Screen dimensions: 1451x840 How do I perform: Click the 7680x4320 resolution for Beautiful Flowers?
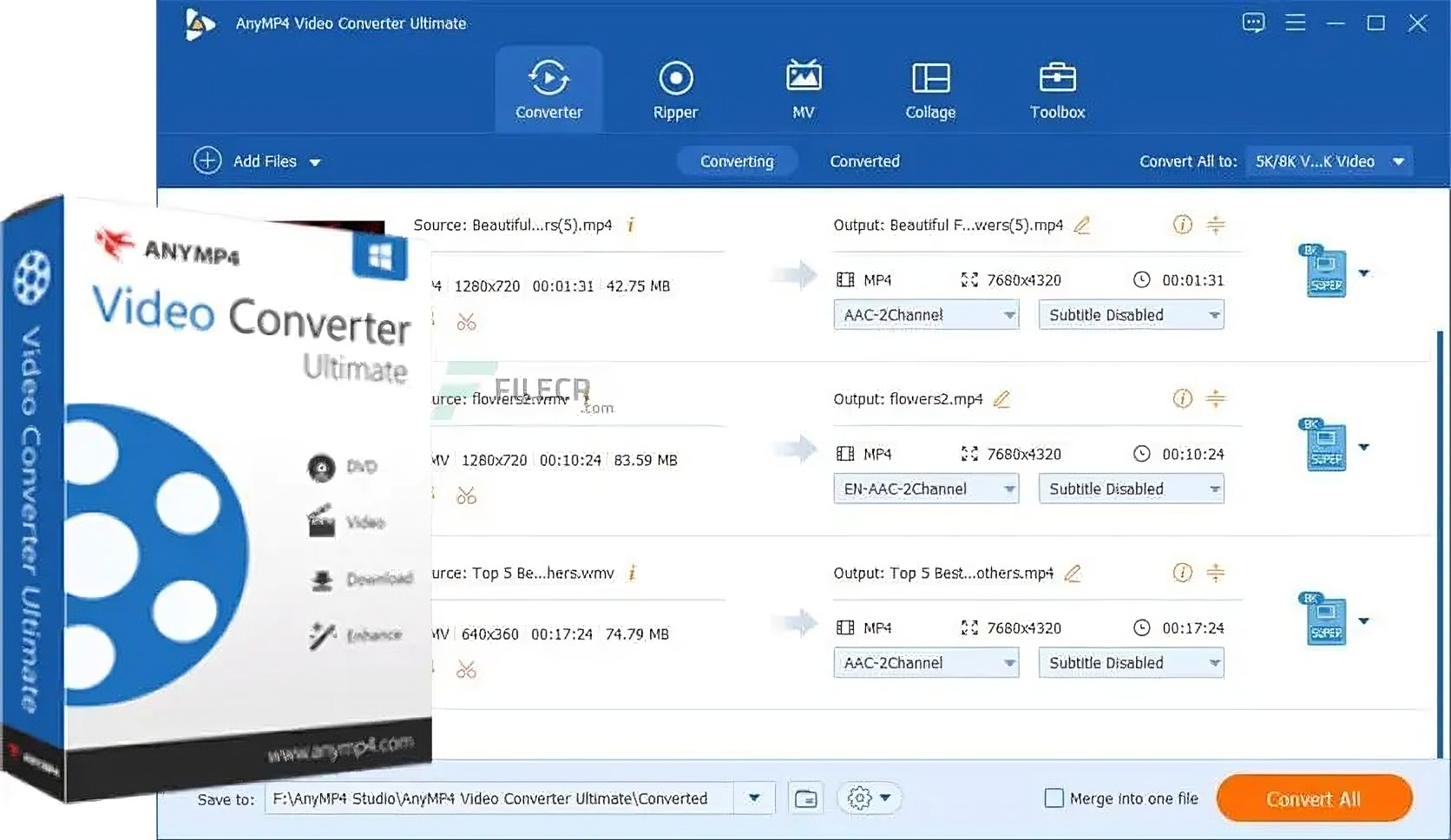click(1024, 280)
